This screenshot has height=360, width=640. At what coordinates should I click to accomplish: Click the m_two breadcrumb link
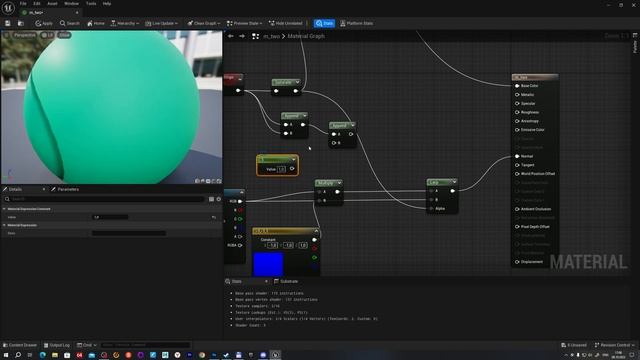pyautogui.click(x=271, y=36)
